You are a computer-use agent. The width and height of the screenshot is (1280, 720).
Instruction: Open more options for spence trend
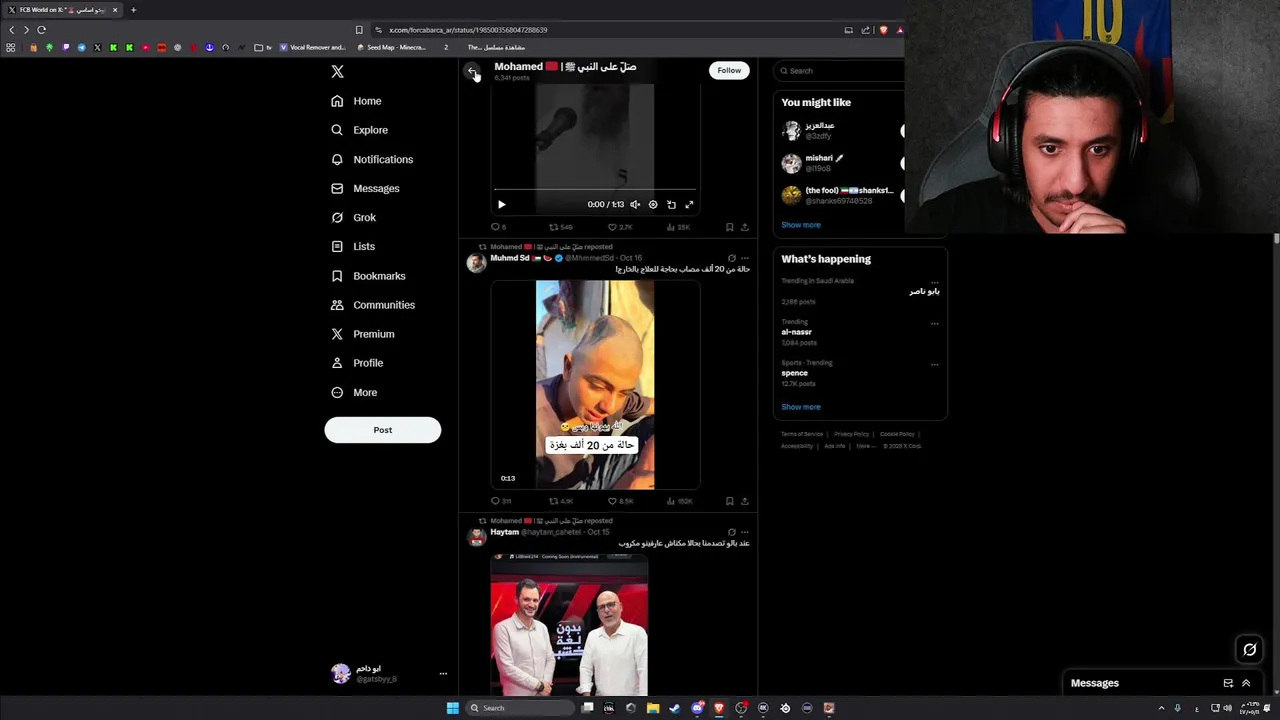[x=935, y=364]
